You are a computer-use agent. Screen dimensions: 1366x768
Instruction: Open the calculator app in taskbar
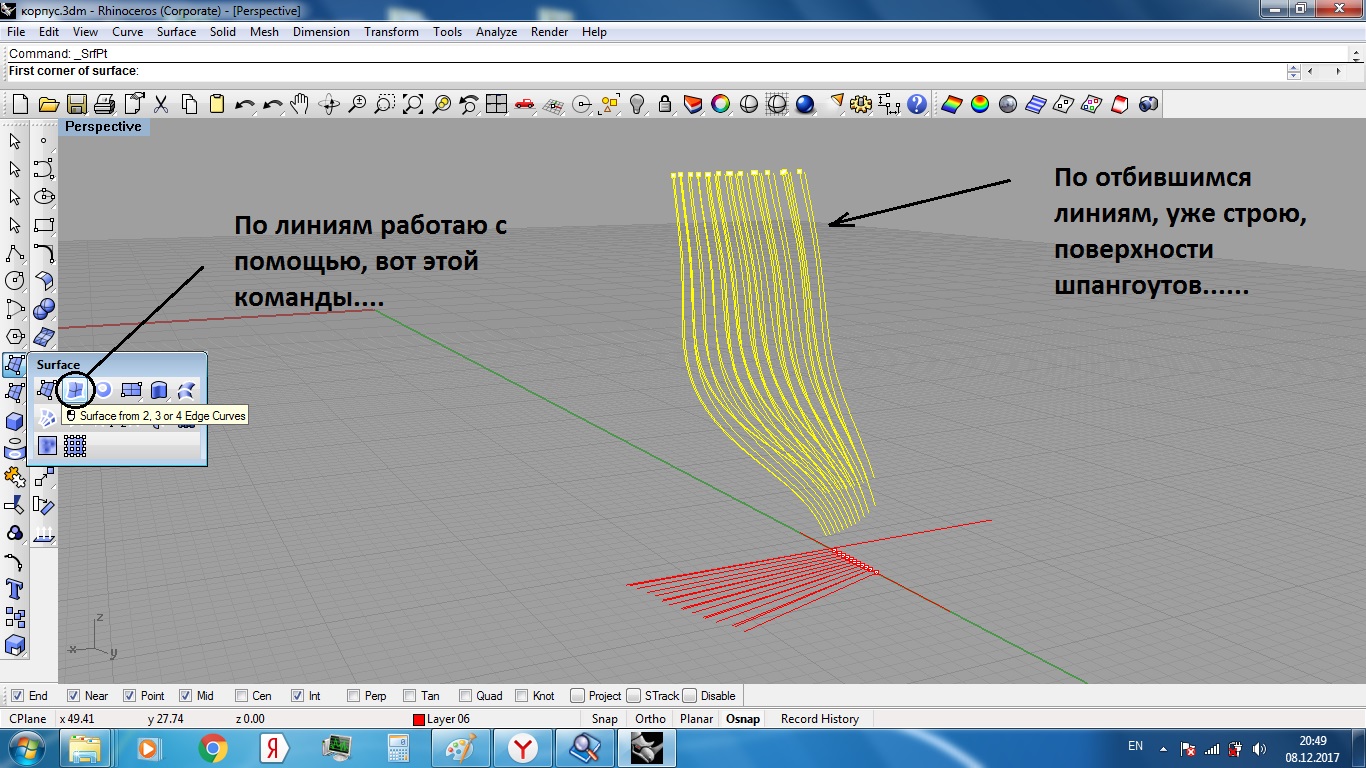(x=398, y=748)
